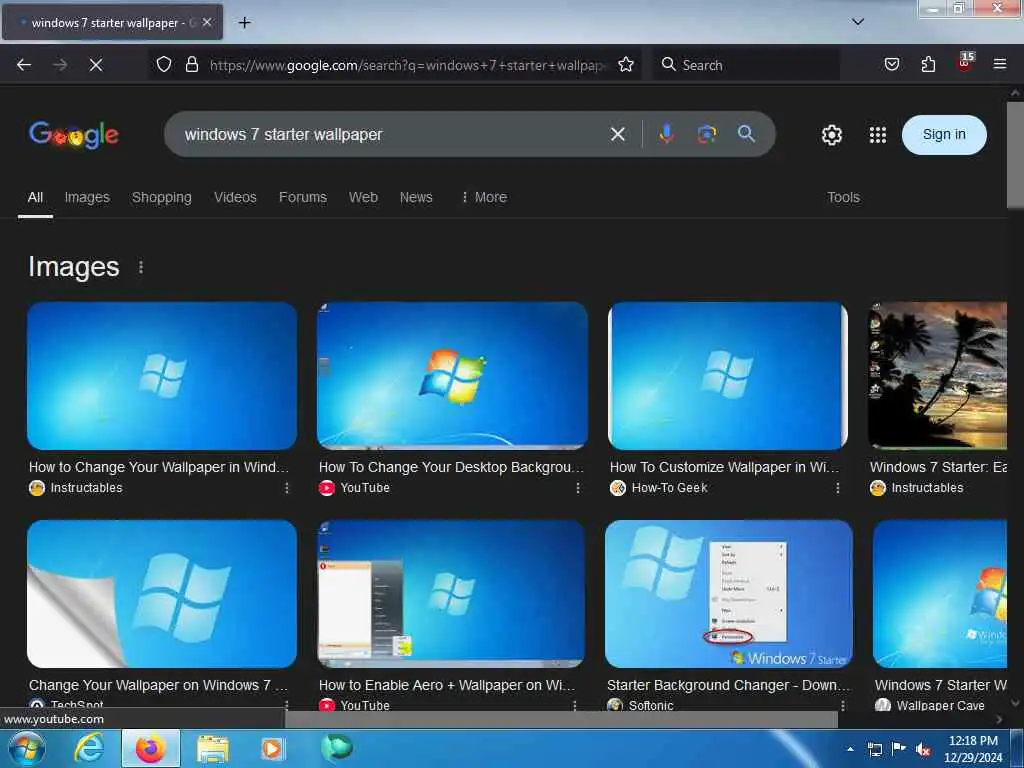Open the Firefox hamburger menu
Screen dimensions: 1024x768
coord(999,64)
